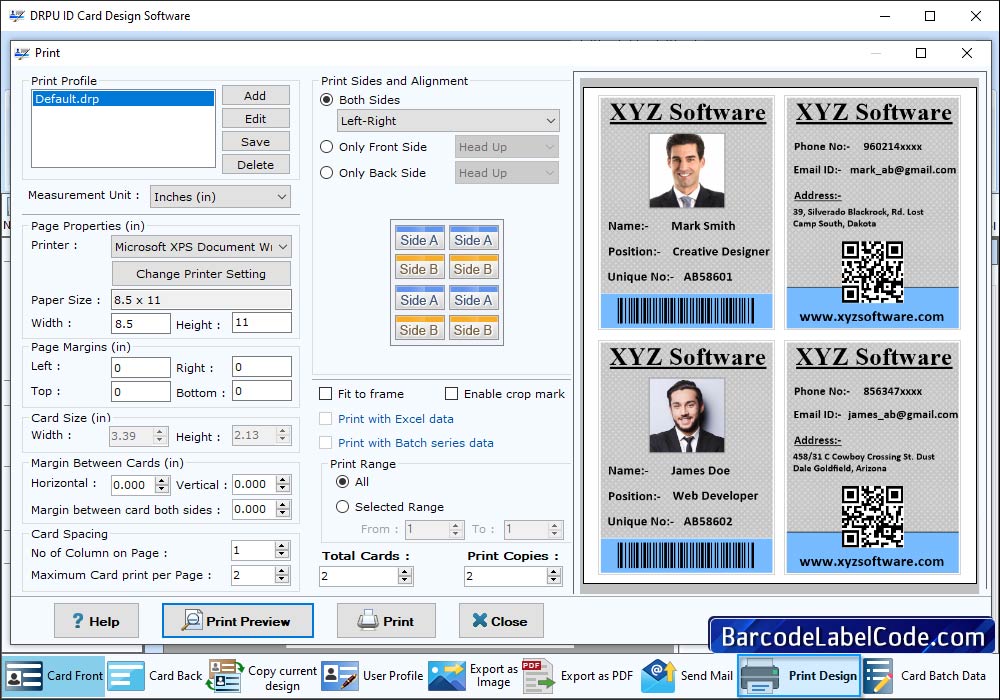Viewport: 1000px width, 700px height.
Task: Click the Delete profile button
Action: pyautogui.click(x=255, y=164)
